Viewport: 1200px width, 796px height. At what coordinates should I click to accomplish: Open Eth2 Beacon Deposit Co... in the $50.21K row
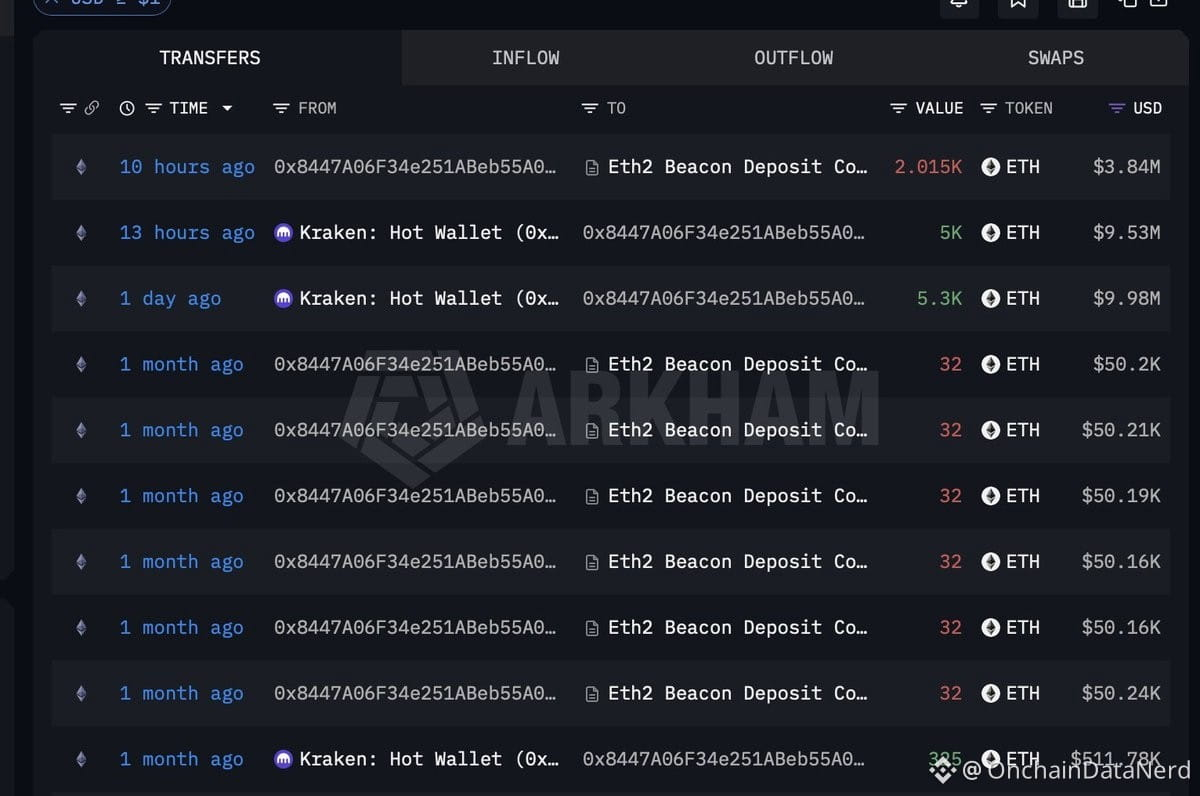click(738, 430)
